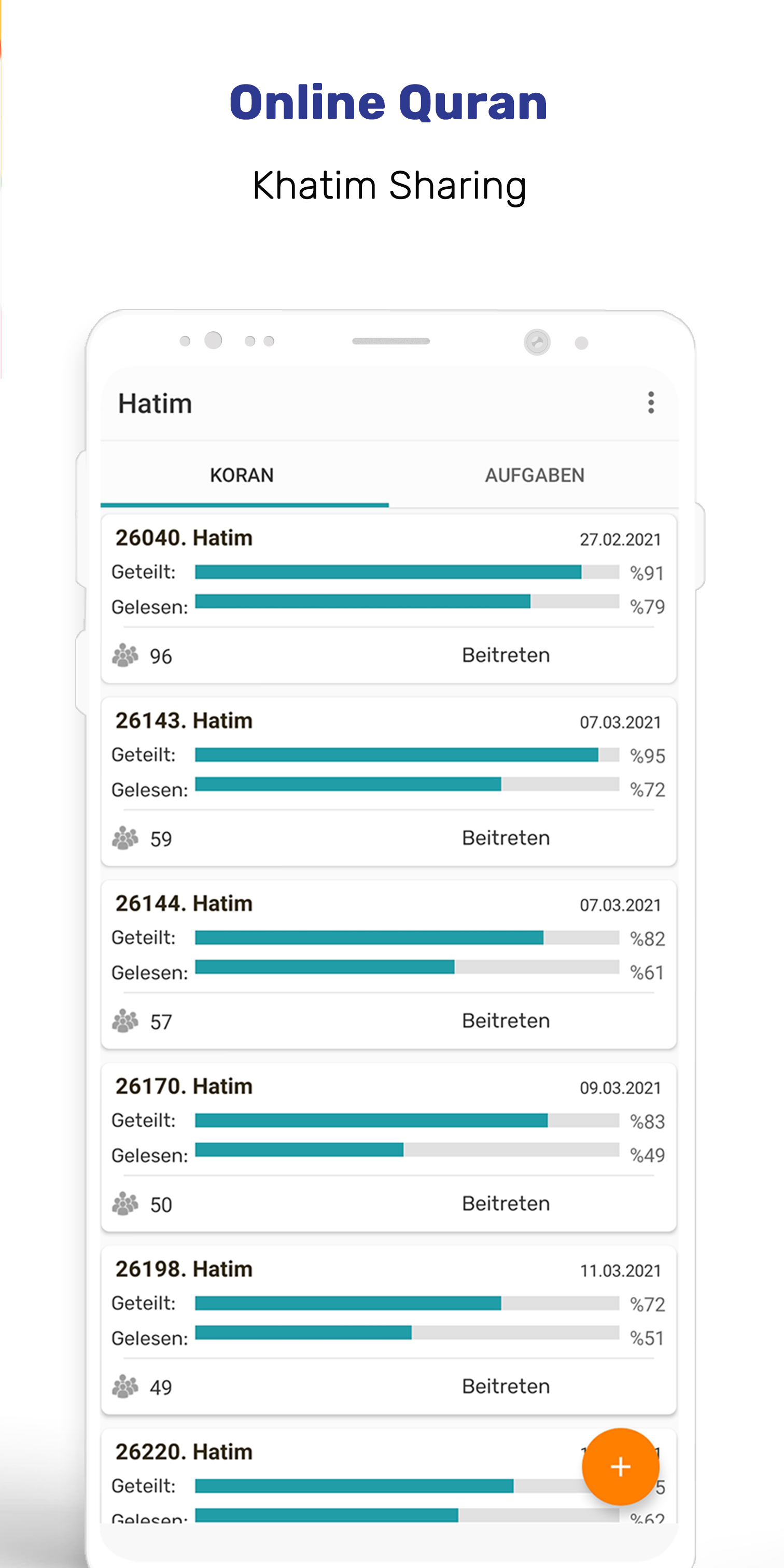Screen dimensions: 784x1568
Task: Click Gelesen progress bar of 26198 Hatim
Action: [x=407, y=1333]
